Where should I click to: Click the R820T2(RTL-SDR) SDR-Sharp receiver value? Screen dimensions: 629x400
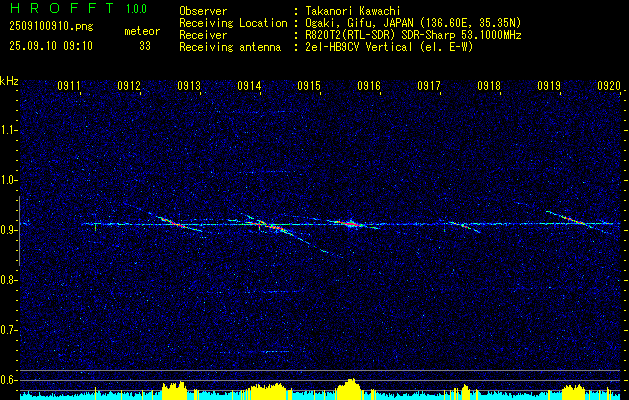tap(414, 35)
